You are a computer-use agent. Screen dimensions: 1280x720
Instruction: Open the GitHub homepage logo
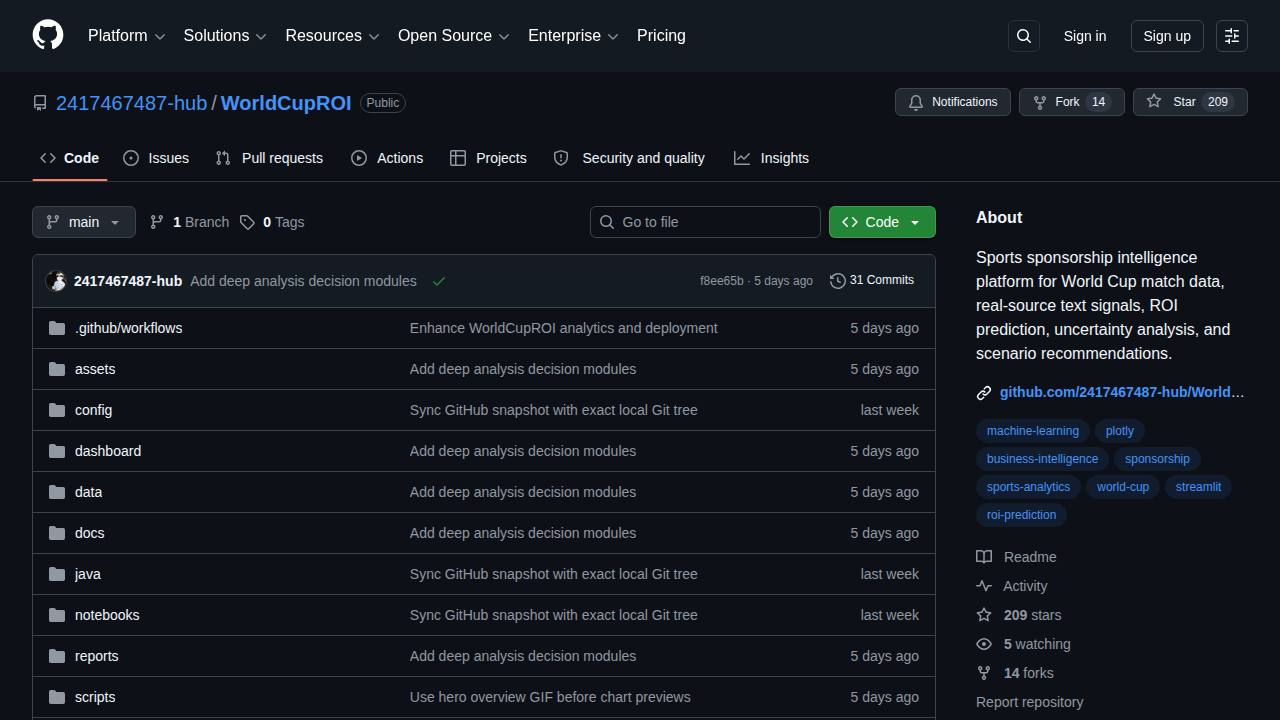[x=48, y=35]
